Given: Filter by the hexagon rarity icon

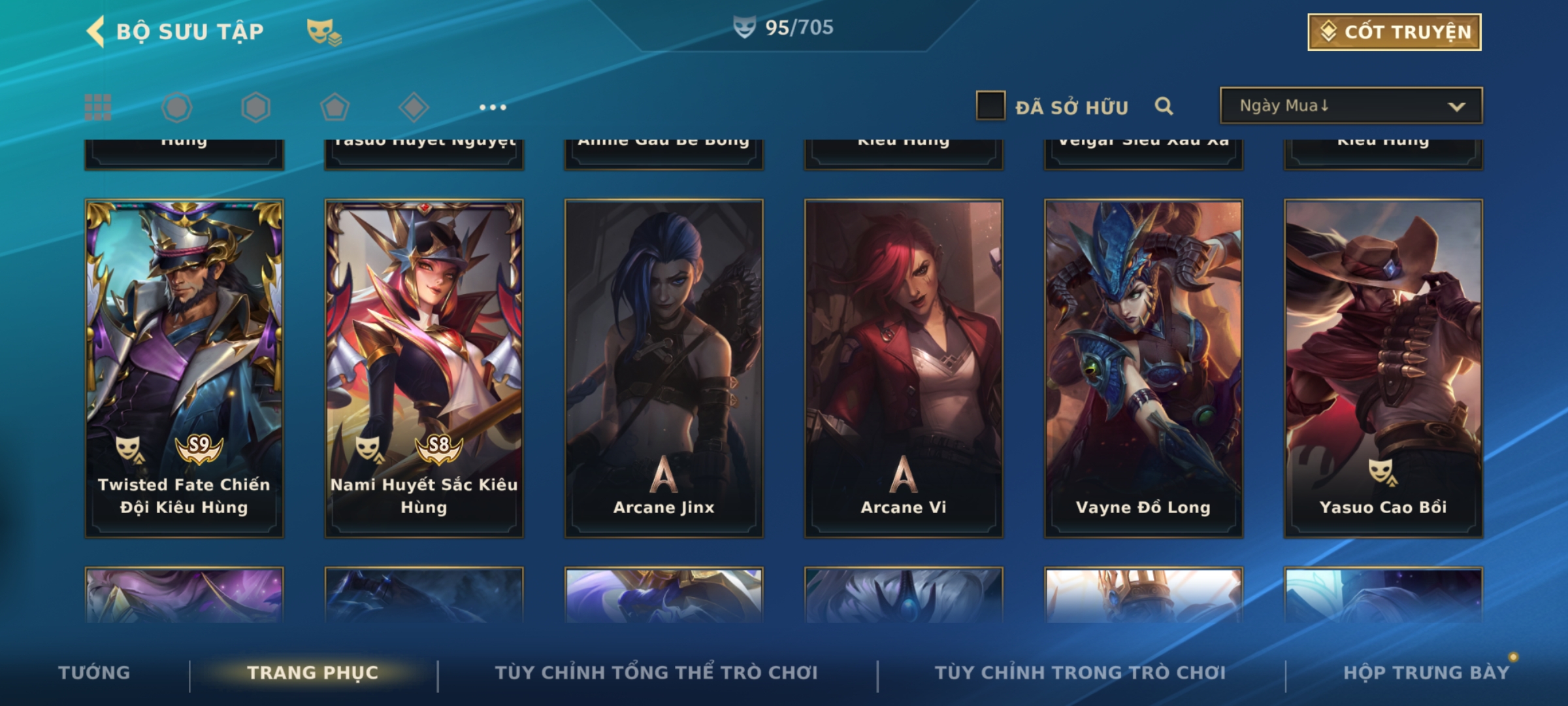Looking at the screenshot, I should click(x=255, y=107).
